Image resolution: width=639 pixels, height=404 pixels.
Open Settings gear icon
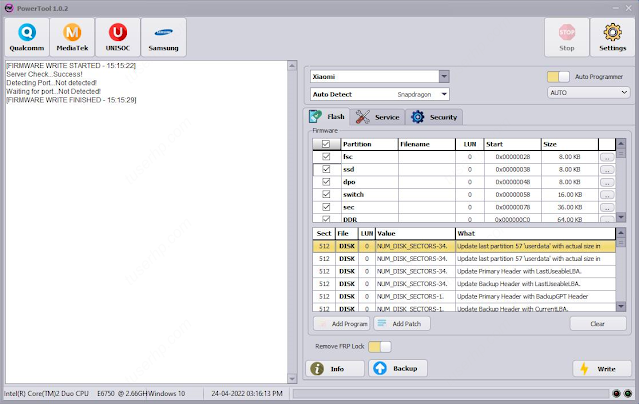point(613,32)
